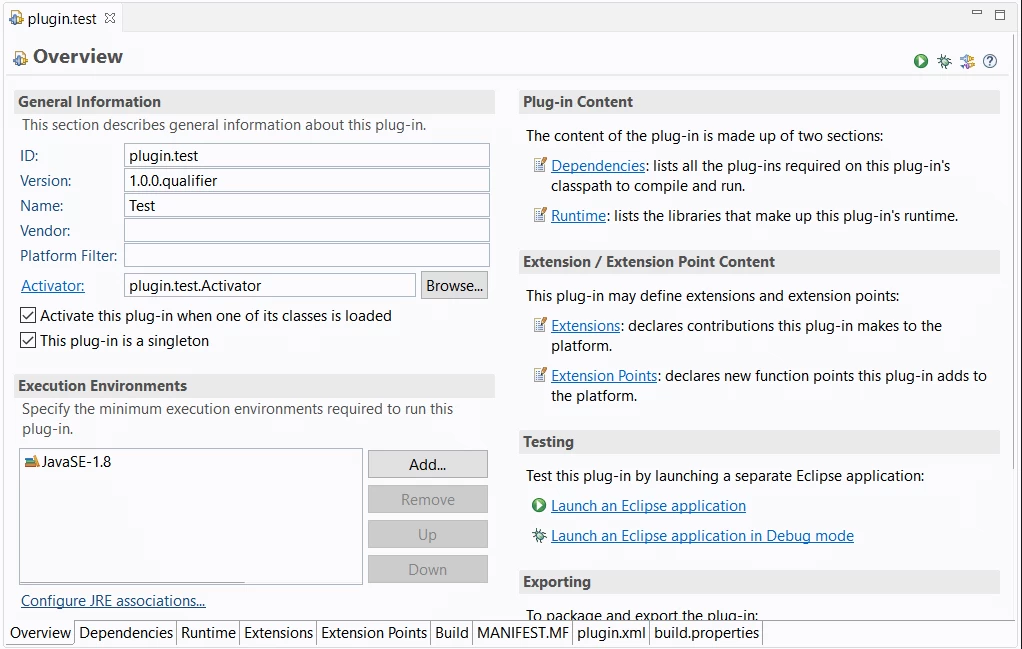Screen dimensions: 1022x649
Task: Click bug icon beside Launch in Debug mode
Action: click(539, 535)
